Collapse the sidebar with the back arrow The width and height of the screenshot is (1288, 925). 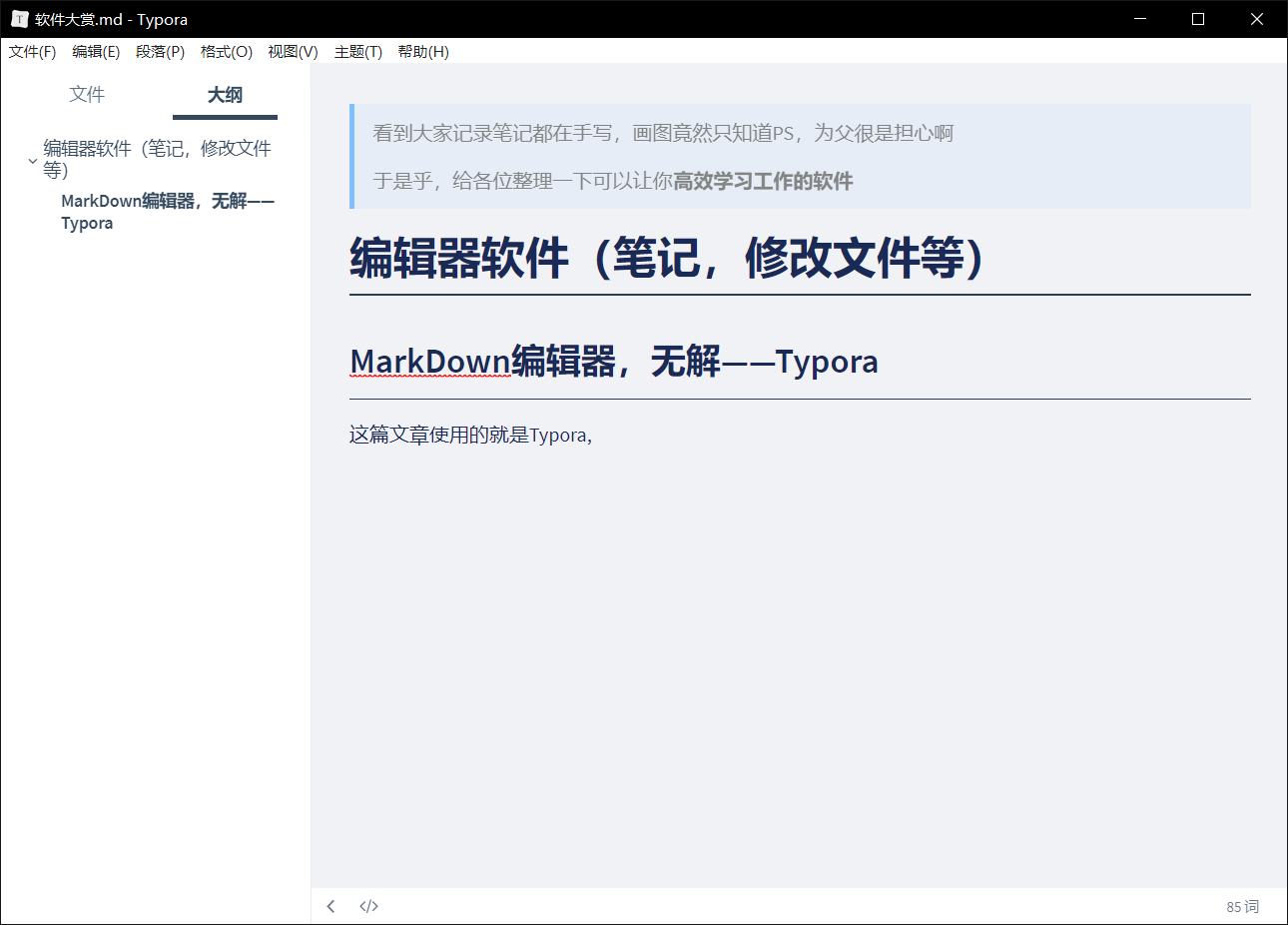pyautogui.click(x=330, y=906)
